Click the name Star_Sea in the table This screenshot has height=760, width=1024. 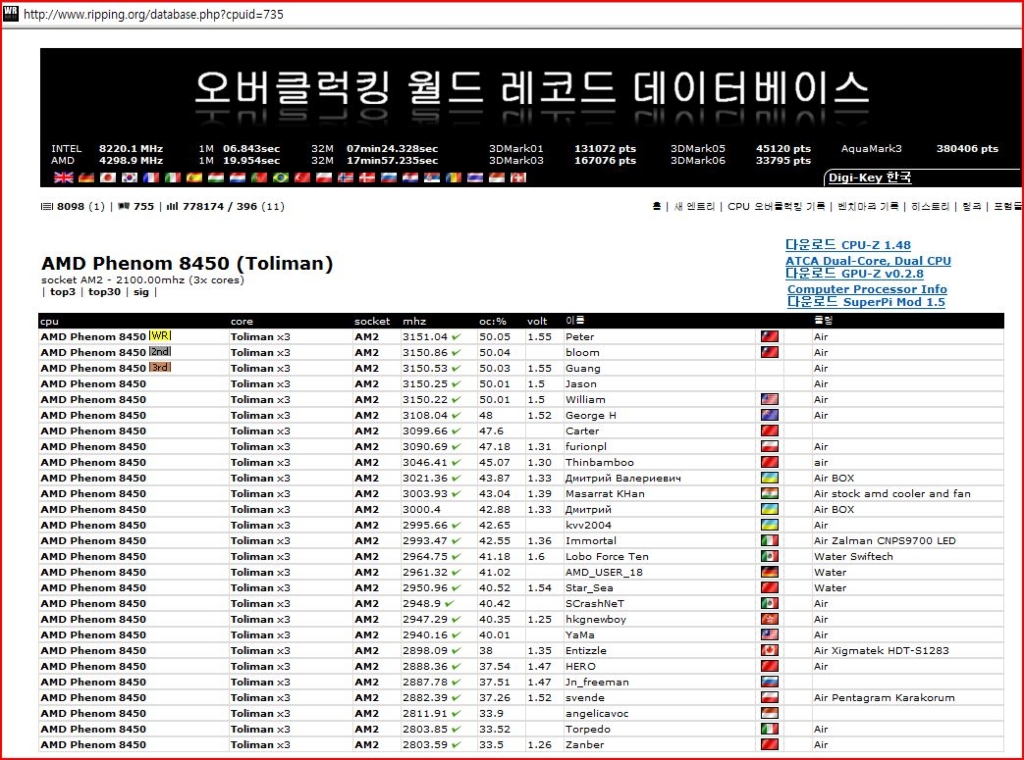click(589, 588)
